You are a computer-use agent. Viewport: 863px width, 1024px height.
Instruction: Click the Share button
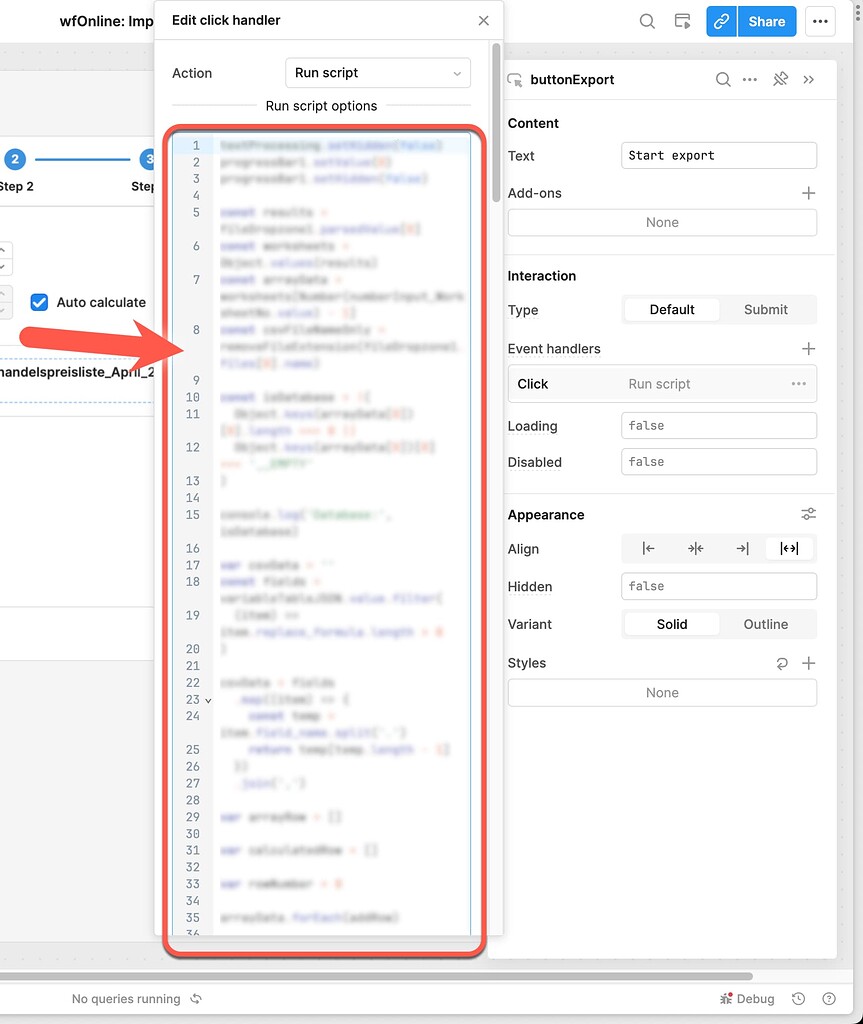[x=766, y=21]
